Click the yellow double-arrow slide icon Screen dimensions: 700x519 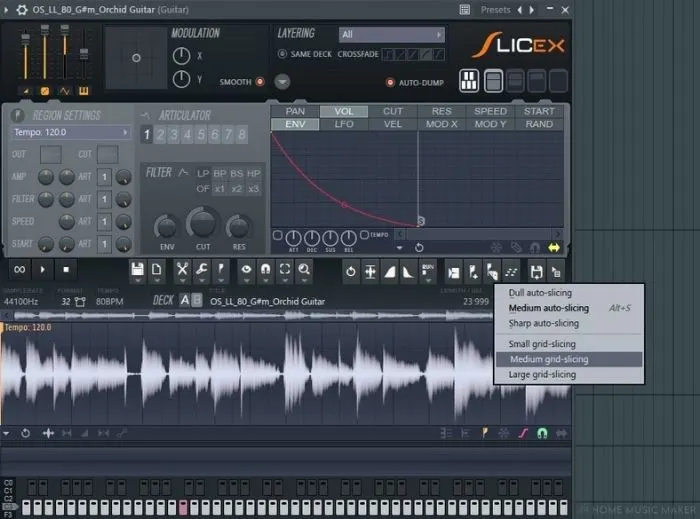[x=554, y=248]
